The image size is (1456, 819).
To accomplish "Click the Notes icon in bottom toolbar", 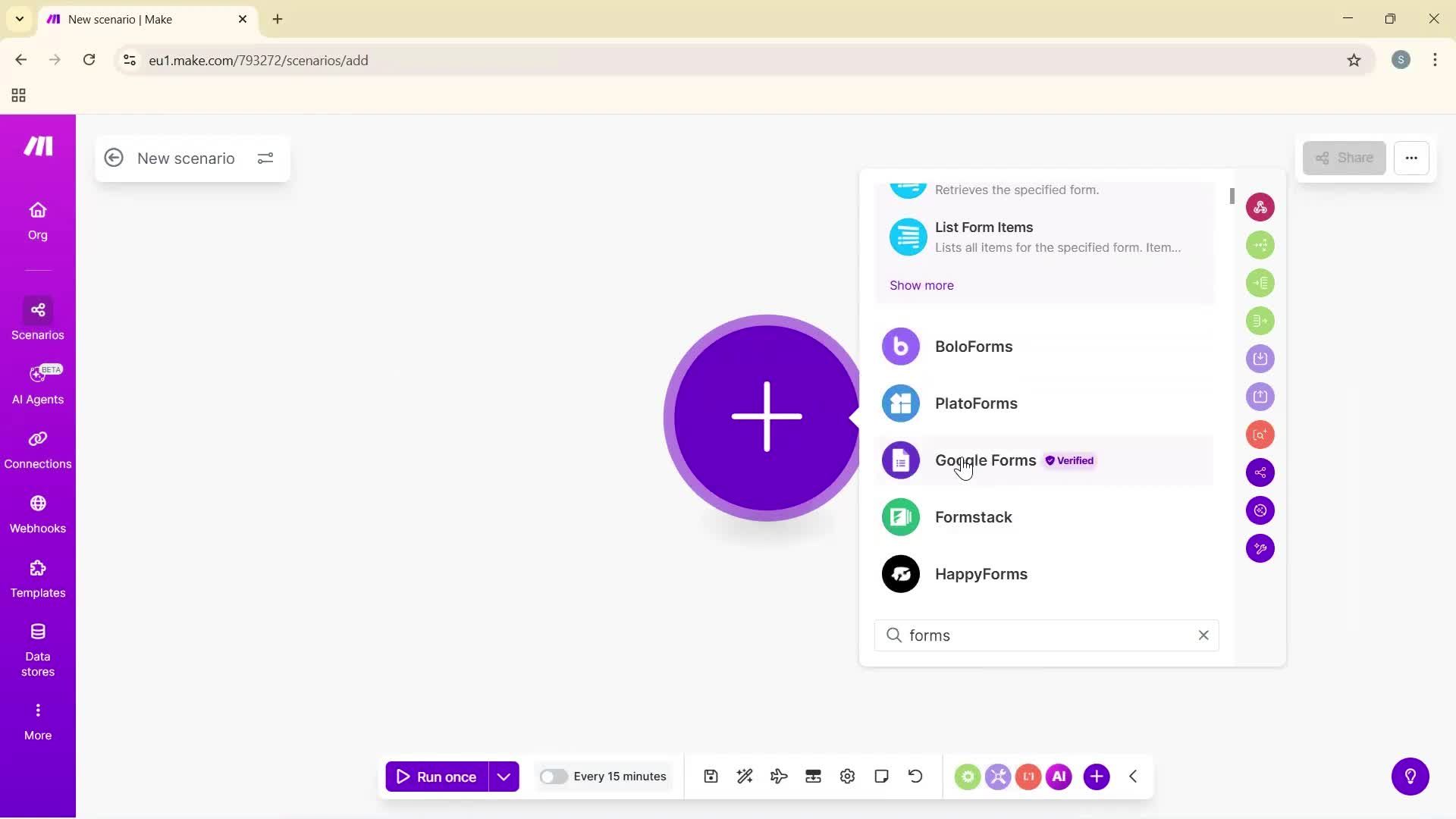I will [881, 776].
